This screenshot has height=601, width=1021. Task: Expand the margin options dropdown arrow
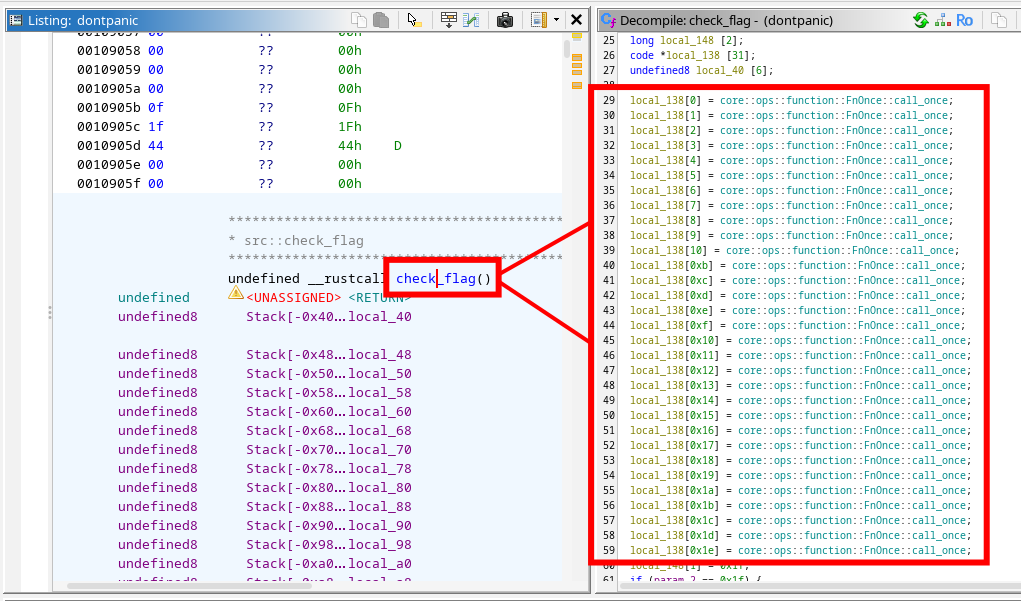pos(556,20)
